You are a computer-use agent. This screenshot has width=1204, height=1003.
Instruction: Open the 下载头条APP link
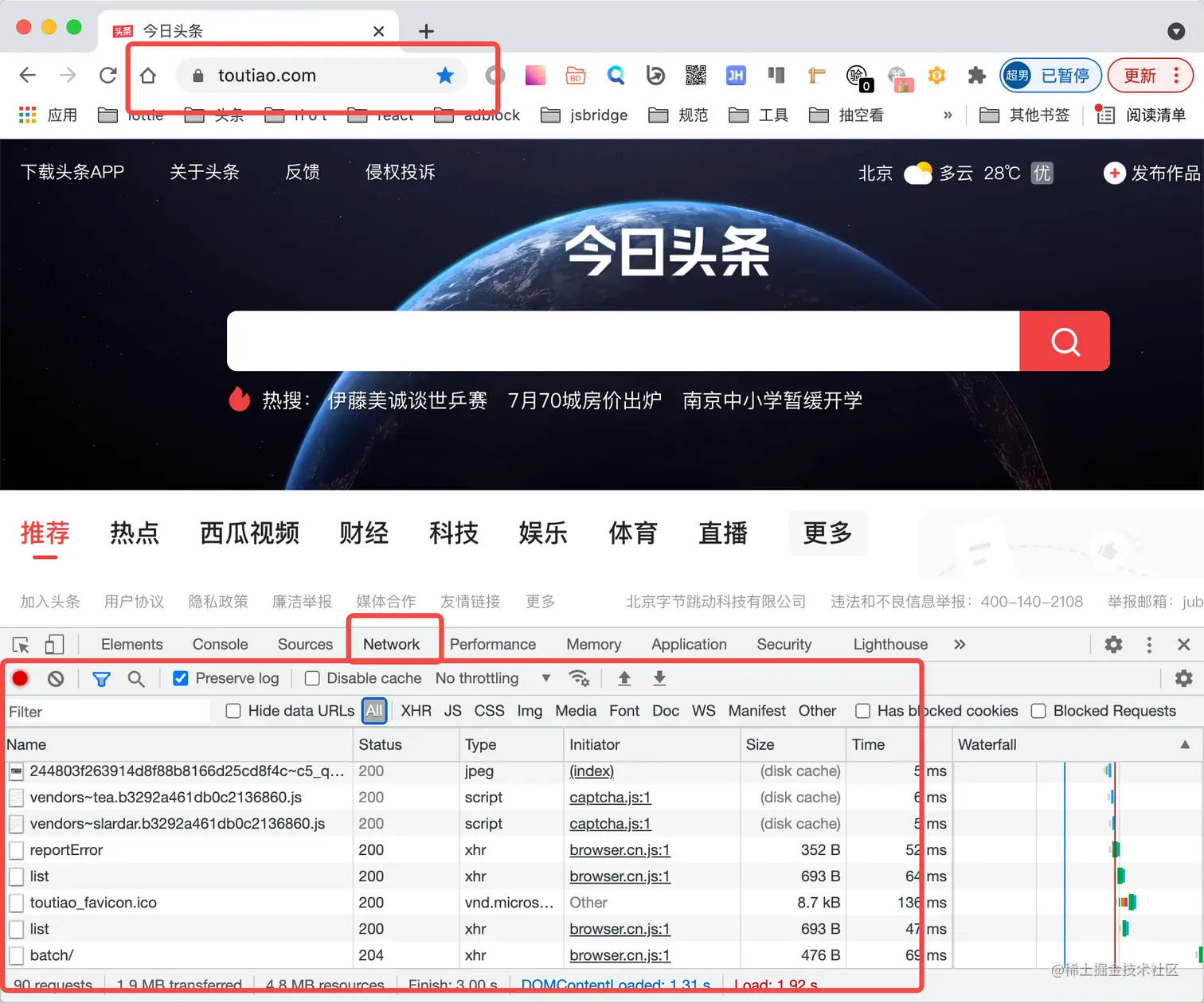point(72,172)
